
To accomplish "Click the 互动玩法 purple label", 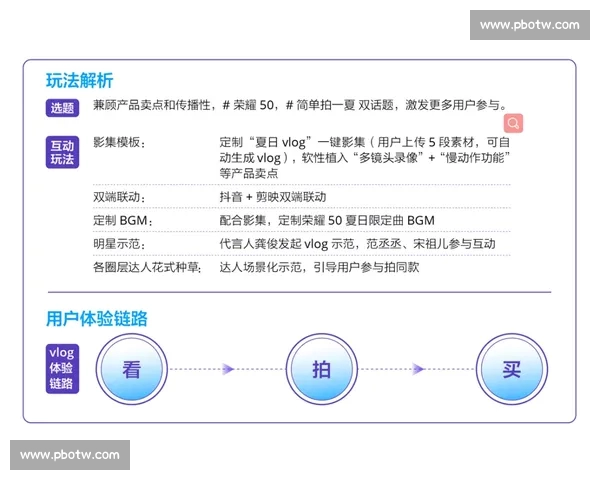I will coord(62,152).
